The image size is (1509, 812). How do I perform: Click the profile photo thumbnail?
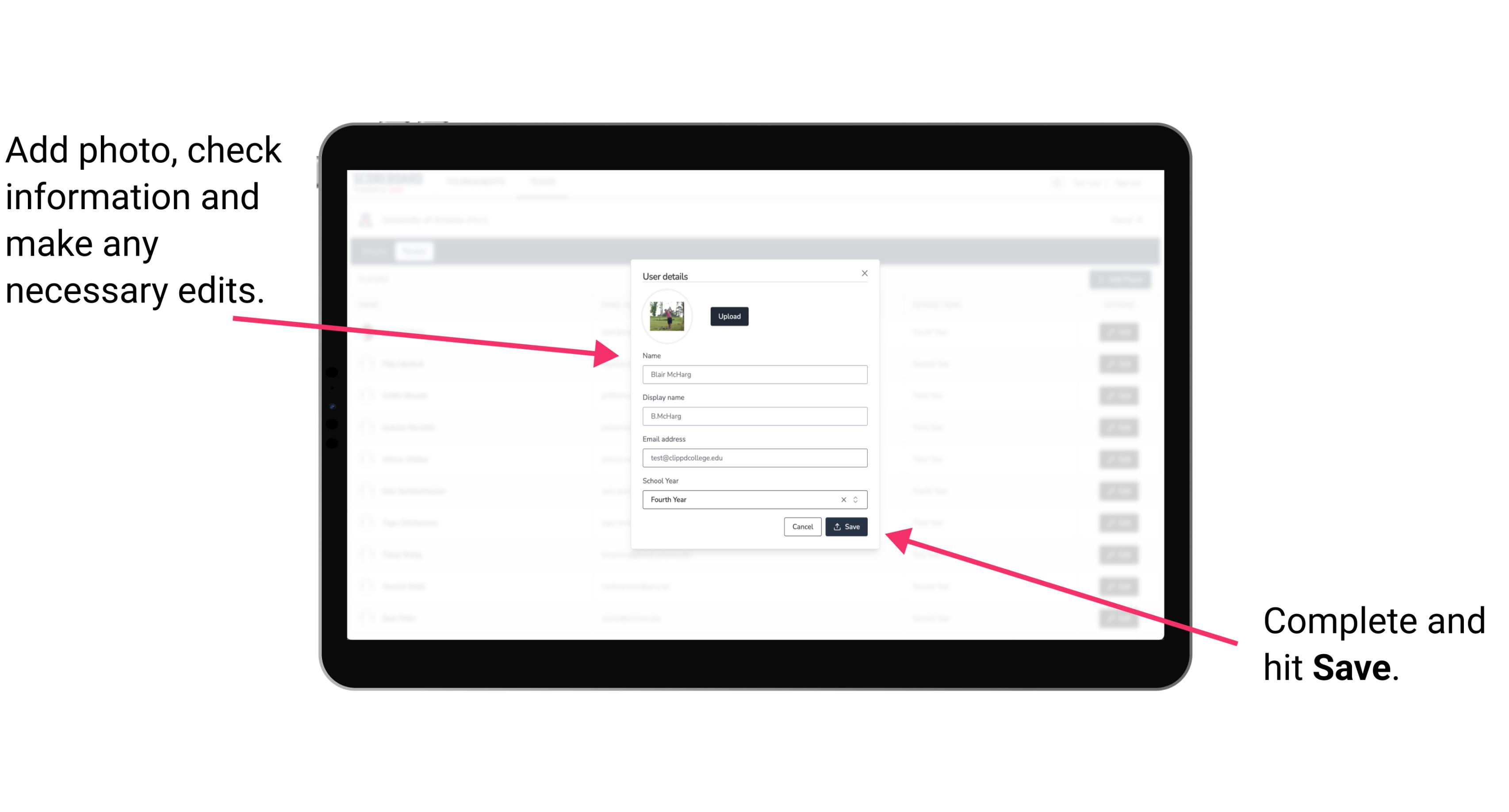pyautogui.click(x=668, y=316)
